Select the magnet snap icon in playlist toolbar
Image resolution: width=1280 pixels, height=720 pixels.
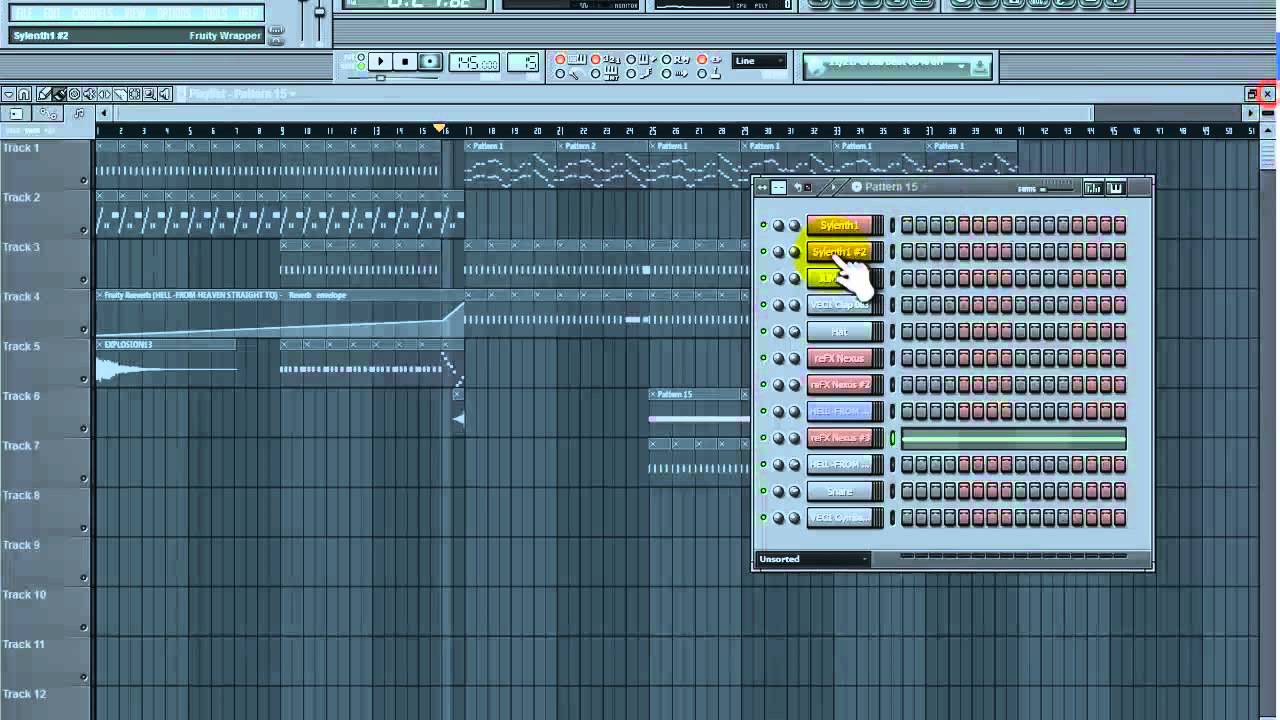click(x=24, y=94)
